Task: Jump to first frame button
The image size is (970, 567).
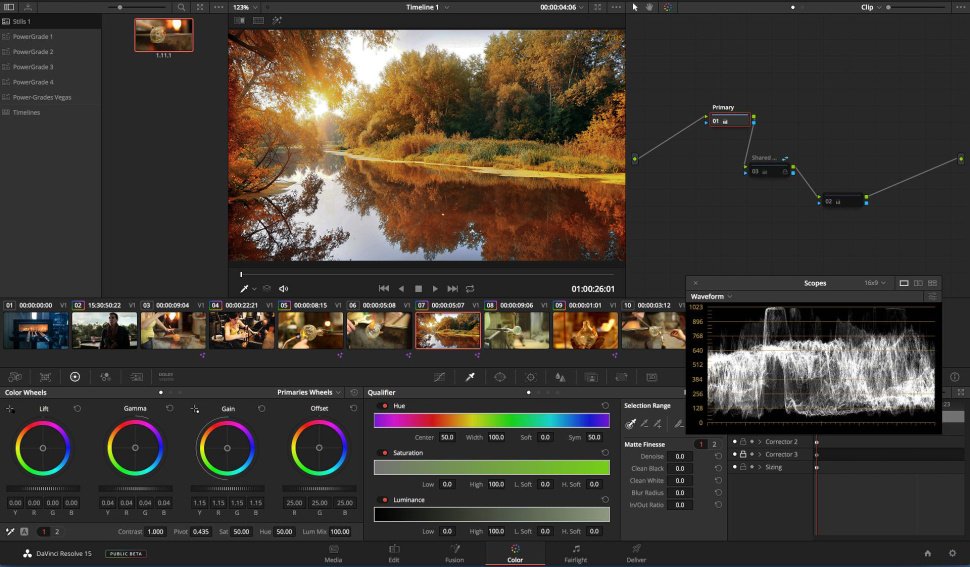Action: pos(384,289)
